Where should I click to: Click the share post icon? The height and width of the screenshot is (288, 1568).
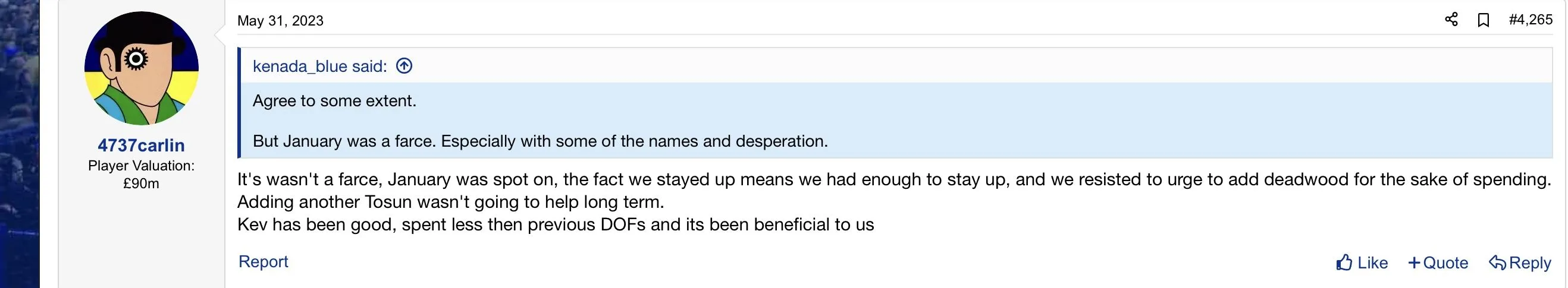[1451, 20]
